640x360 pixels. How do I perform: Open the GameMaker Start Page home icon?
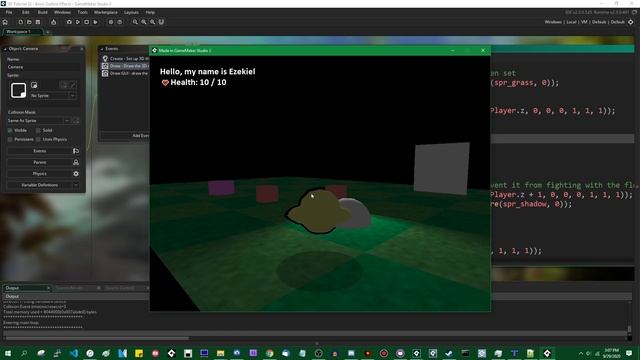tap(5, 22)
